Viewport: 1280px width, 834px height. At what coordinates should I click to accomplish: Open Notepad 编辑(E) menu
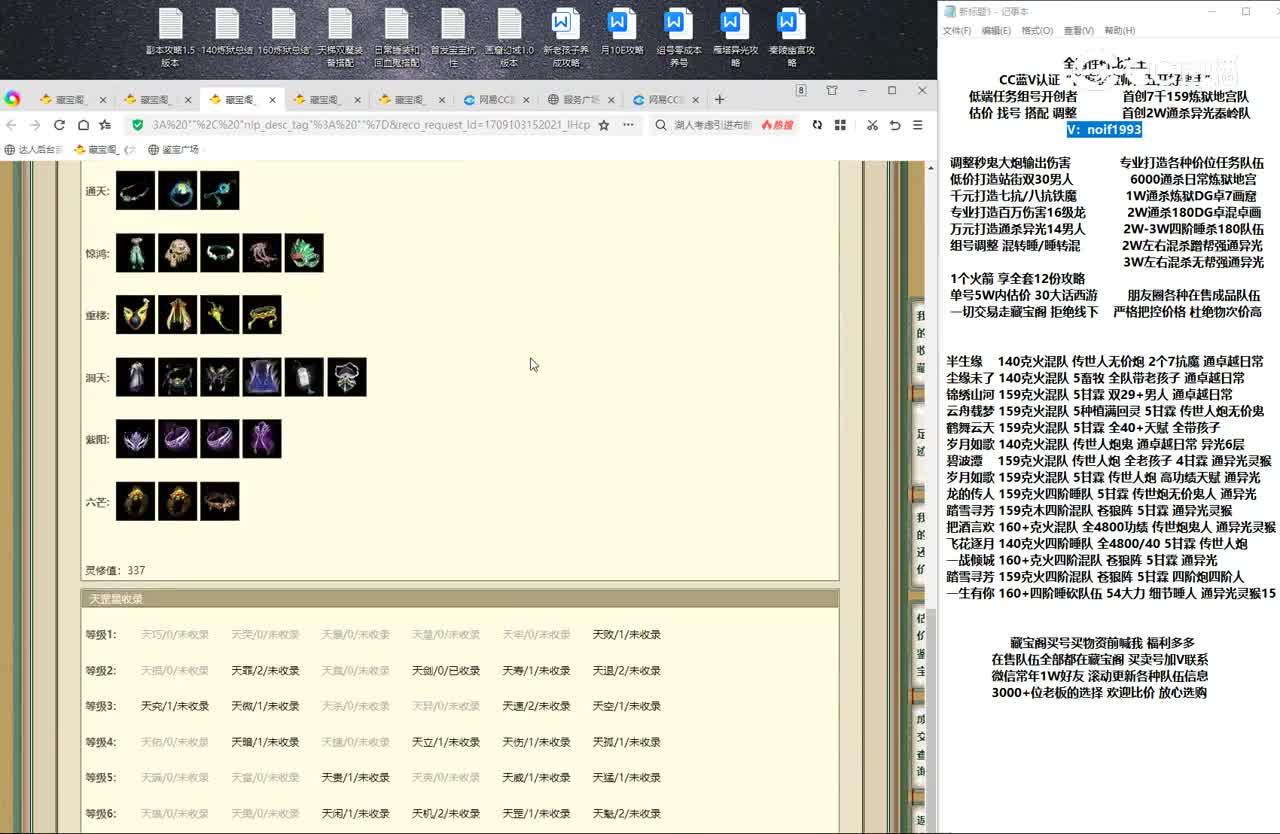(x=996, y=31)
